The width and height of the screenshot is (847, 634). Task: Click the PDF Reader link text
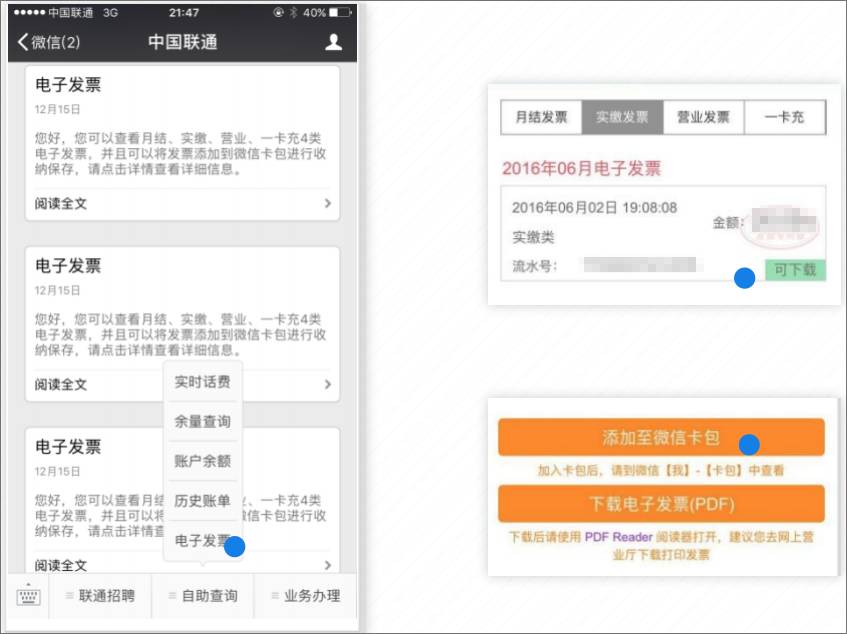click(619, 537)
